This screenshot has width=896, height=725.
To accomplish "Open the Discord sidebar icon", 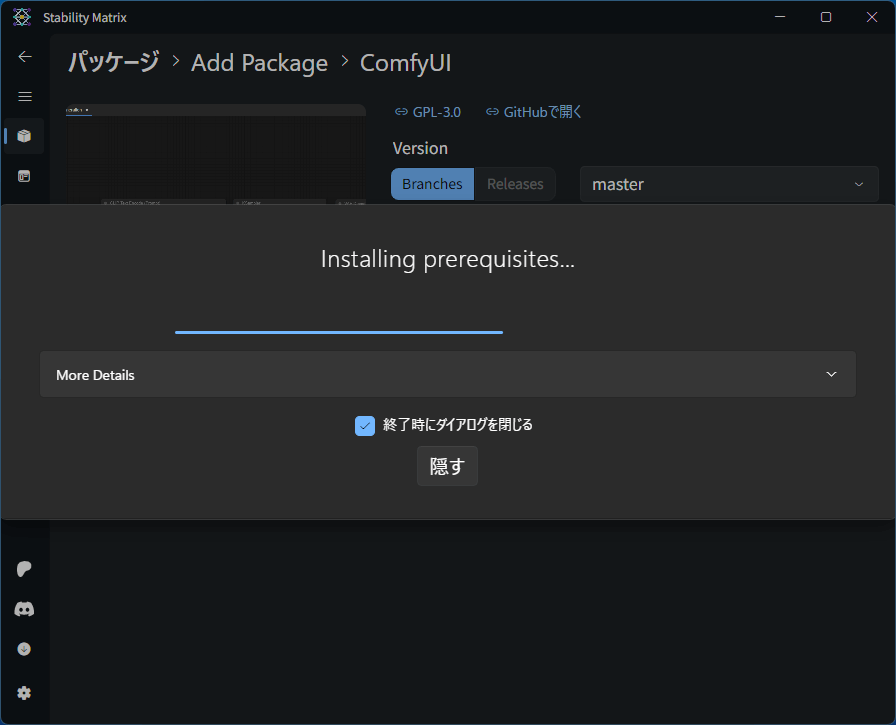I will point(24,610).
